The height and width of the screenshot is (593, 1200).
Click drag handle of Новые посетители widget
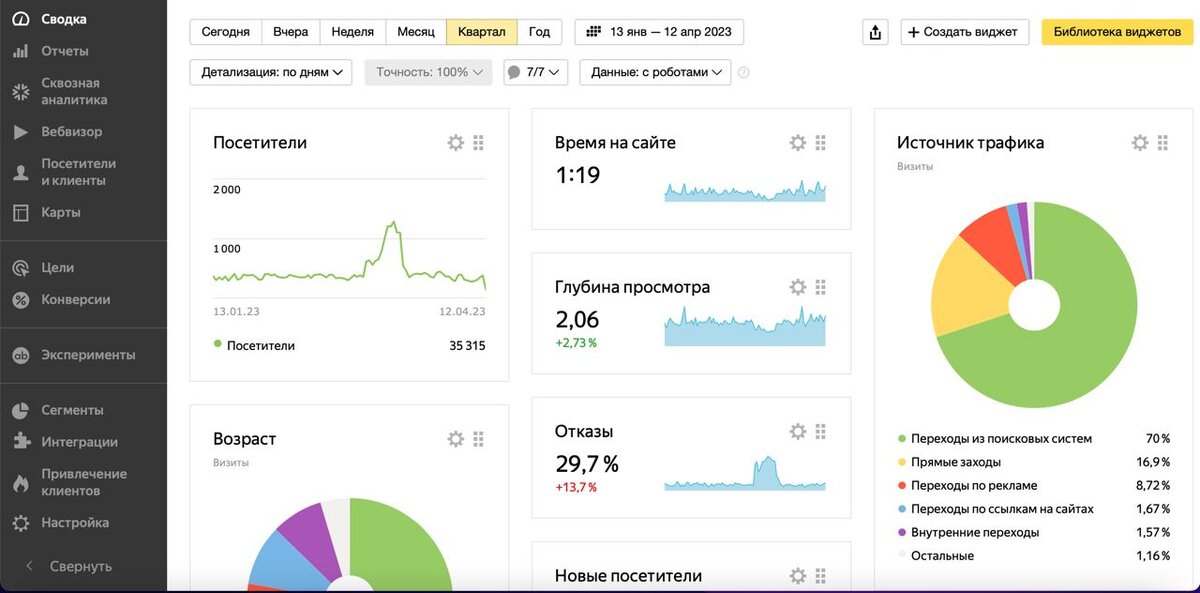click(x=821, y=576)
